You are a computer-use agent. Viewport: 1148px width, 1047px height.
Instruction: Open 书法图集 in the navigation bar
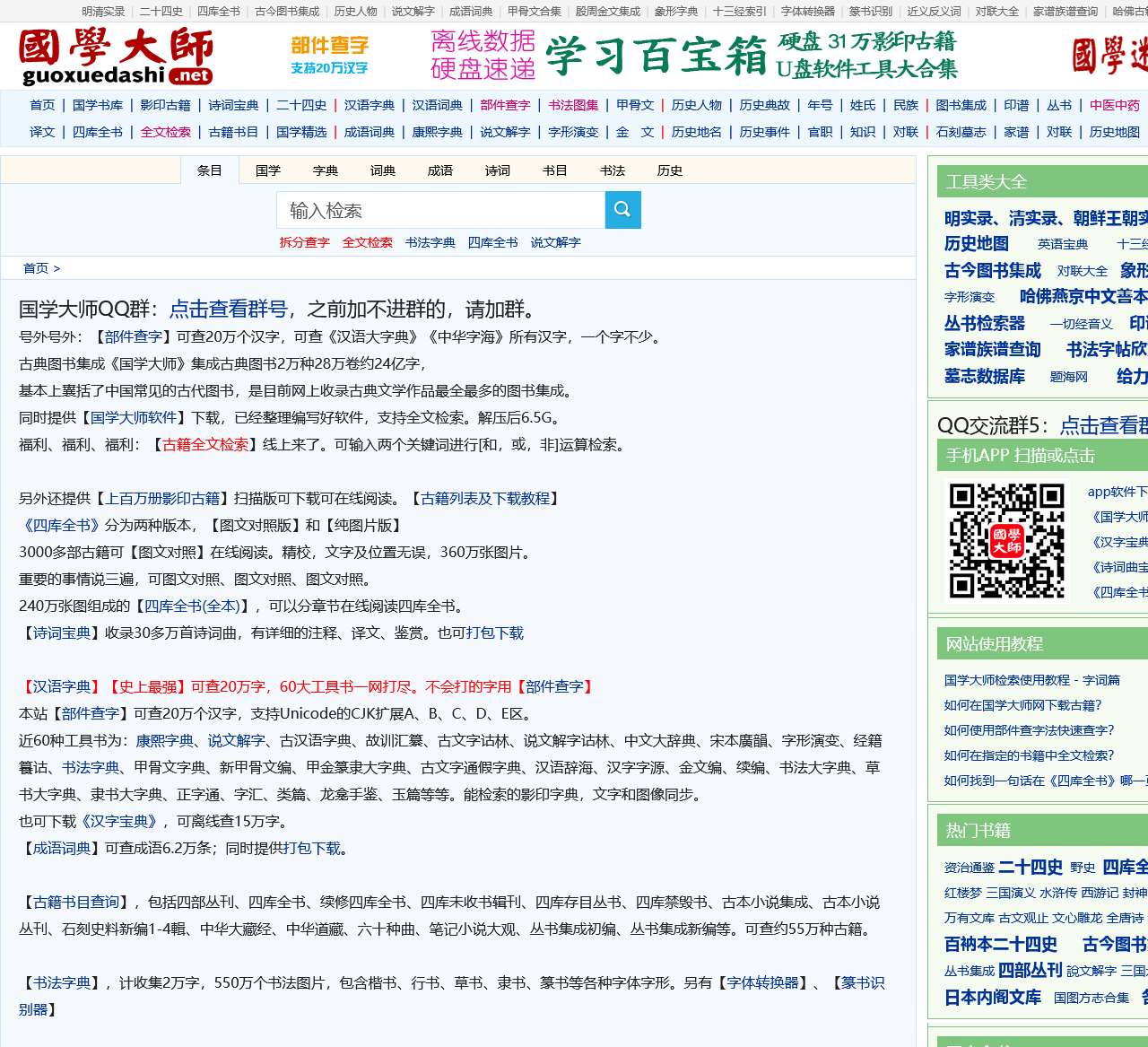point(574,105)
